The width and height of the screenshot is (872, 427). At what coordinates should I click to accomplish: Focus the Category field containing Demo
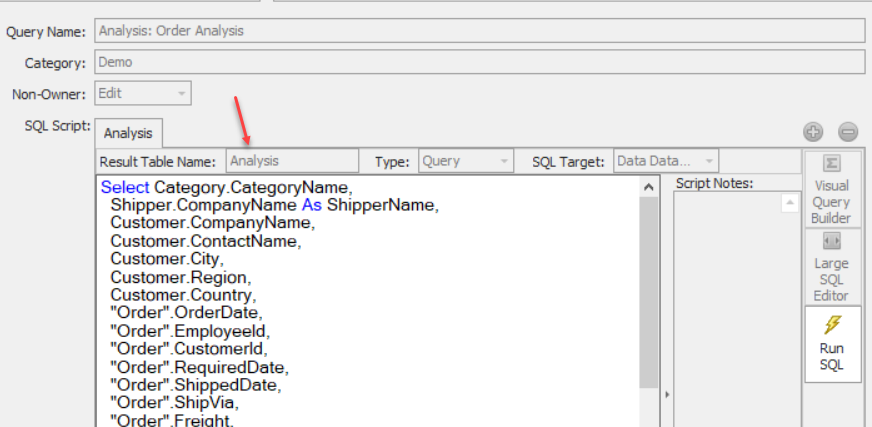(478, 62)
